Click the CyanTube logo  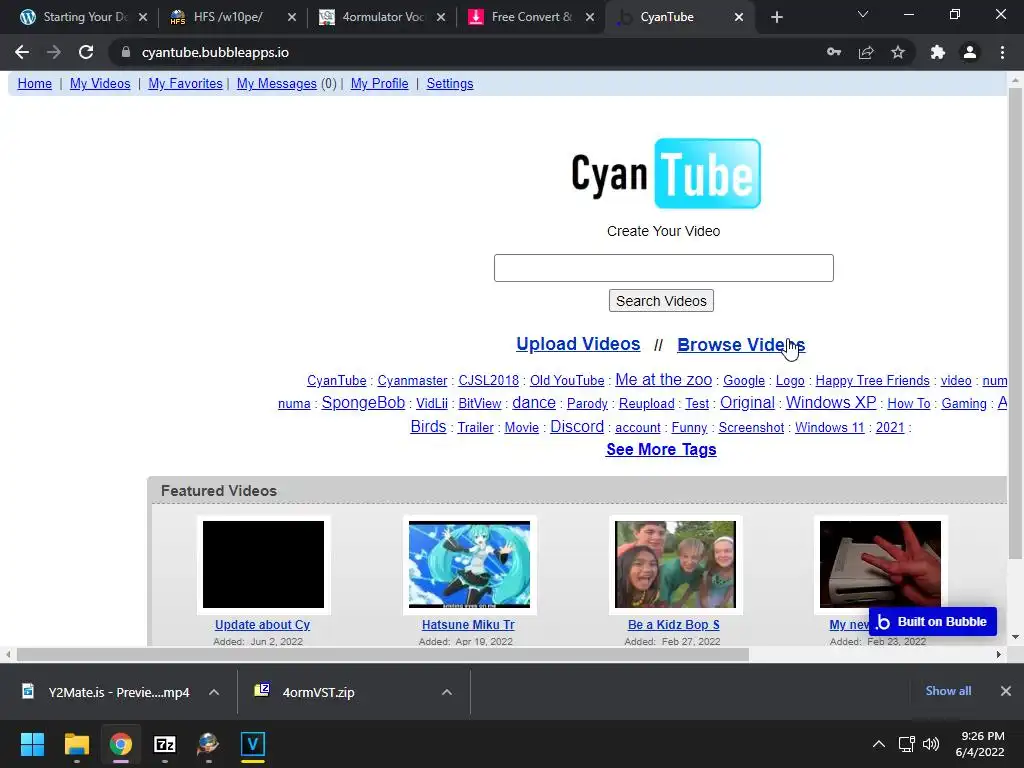click(665, 174)
